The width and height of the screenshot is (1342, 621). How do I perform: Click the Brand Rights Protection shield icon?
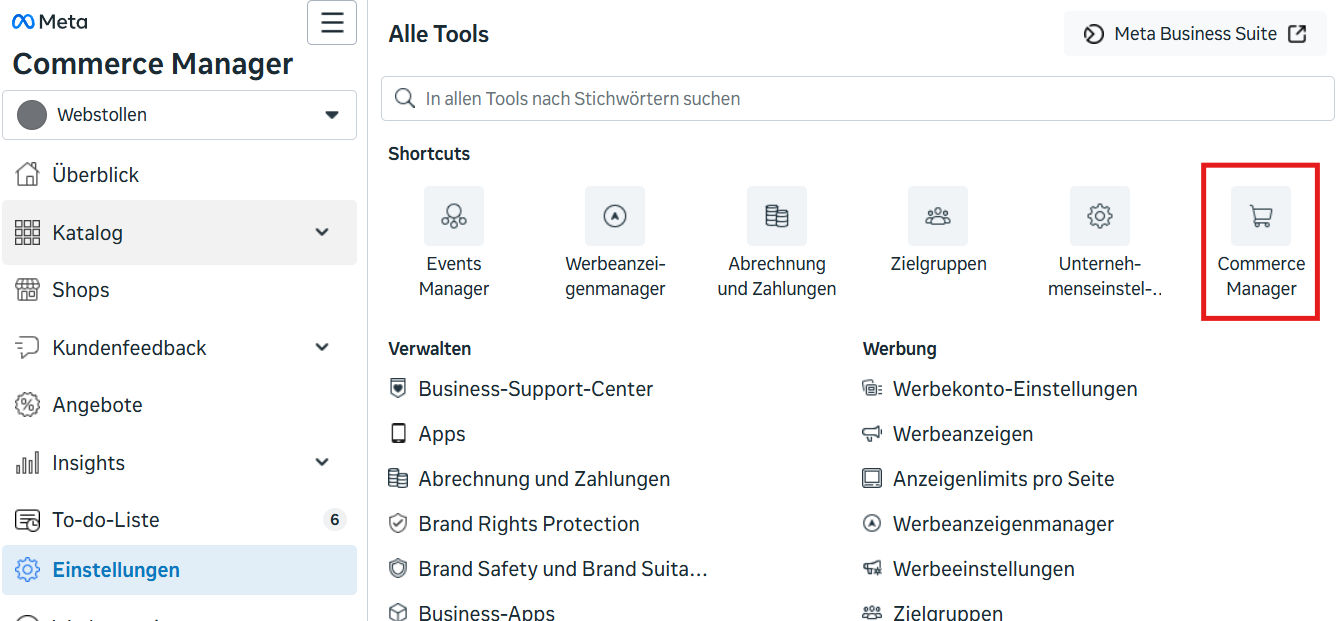pyautogui.click(x=398, y=523)
